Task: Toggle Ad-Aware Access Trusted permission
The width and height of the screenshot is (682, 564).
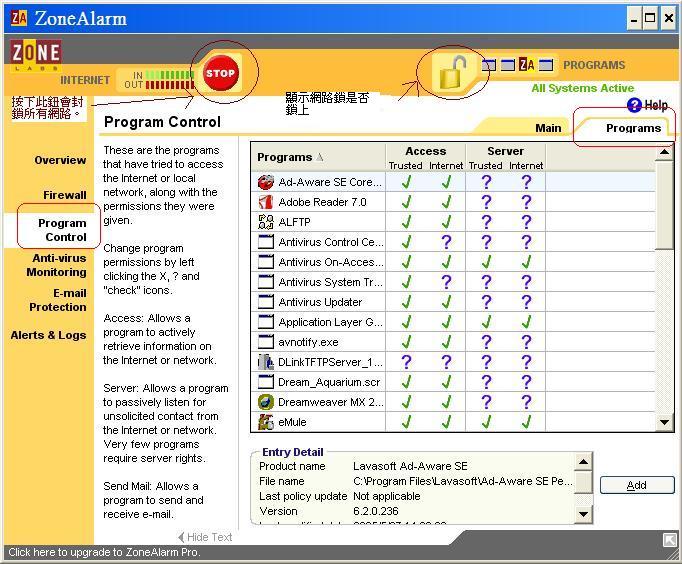Action: [406, 182]
